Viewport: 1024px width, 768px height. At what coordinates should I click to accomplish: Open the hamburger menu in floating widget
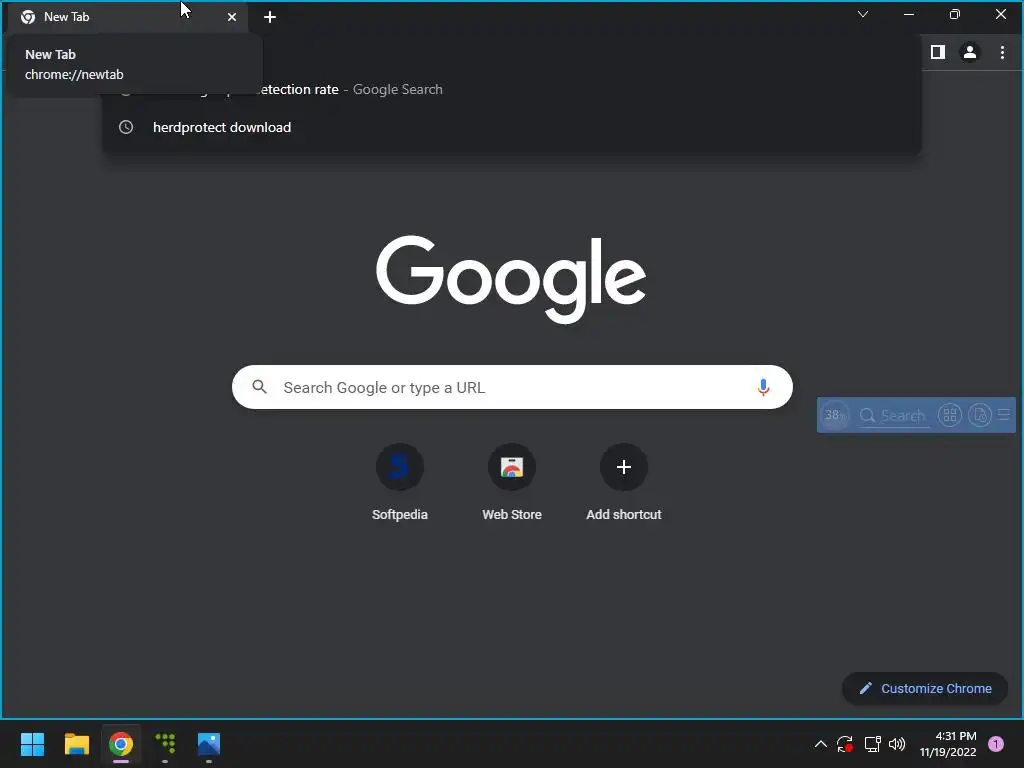(1004, 415)
